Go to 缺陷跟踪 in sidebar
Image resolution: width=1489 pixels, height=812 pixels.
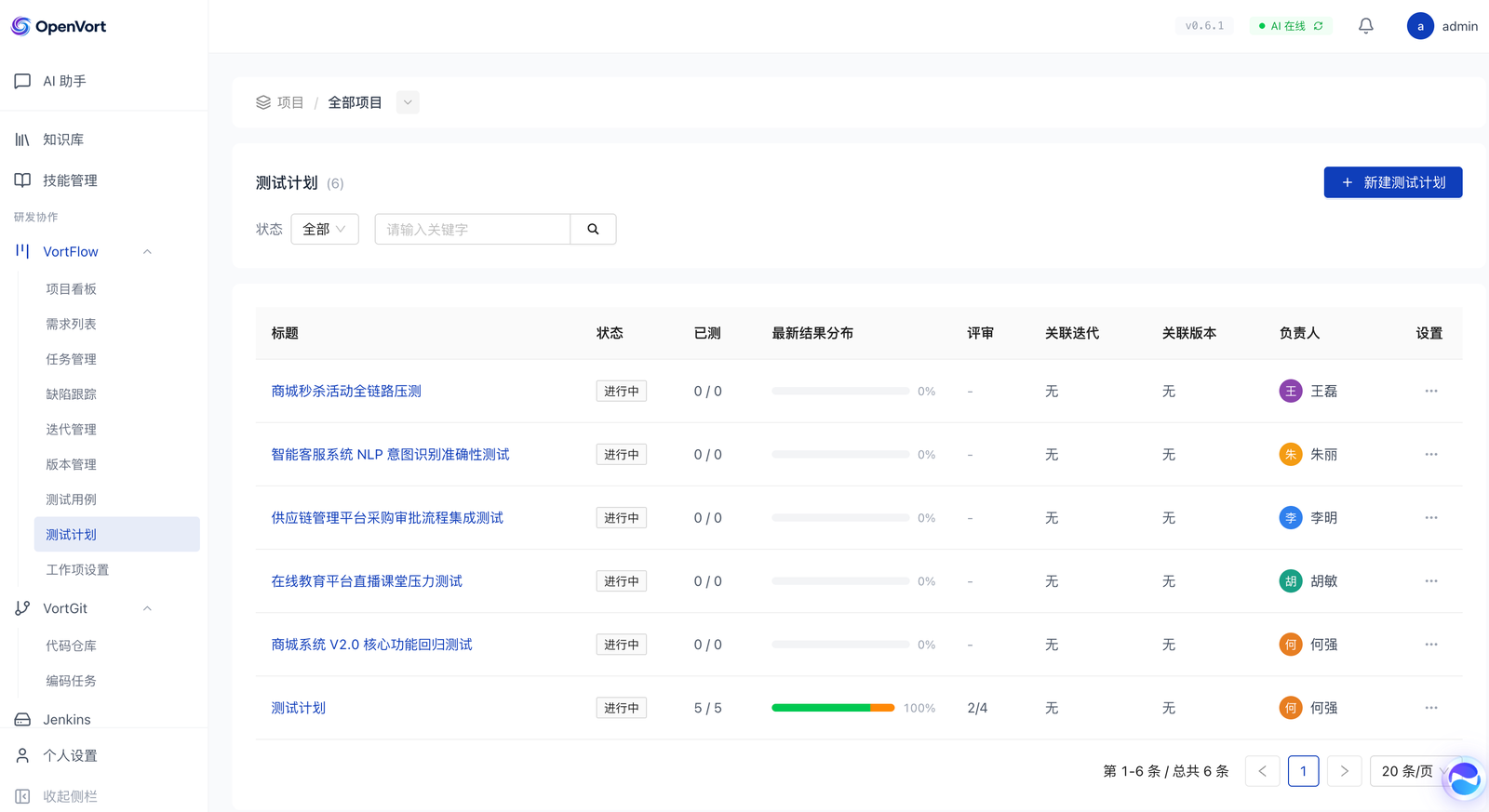point(72,394)
